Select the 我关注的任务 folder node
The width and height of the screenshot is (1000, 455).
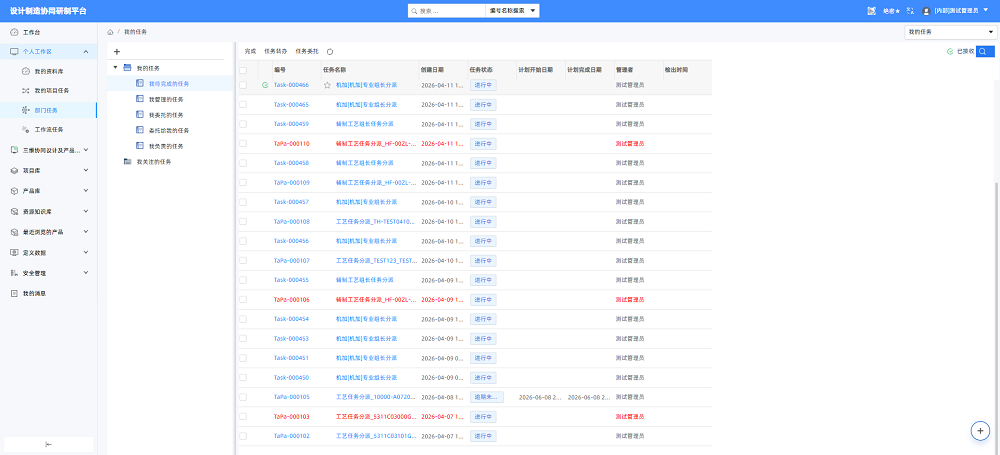pyautogui.click(x=154, y=161)
